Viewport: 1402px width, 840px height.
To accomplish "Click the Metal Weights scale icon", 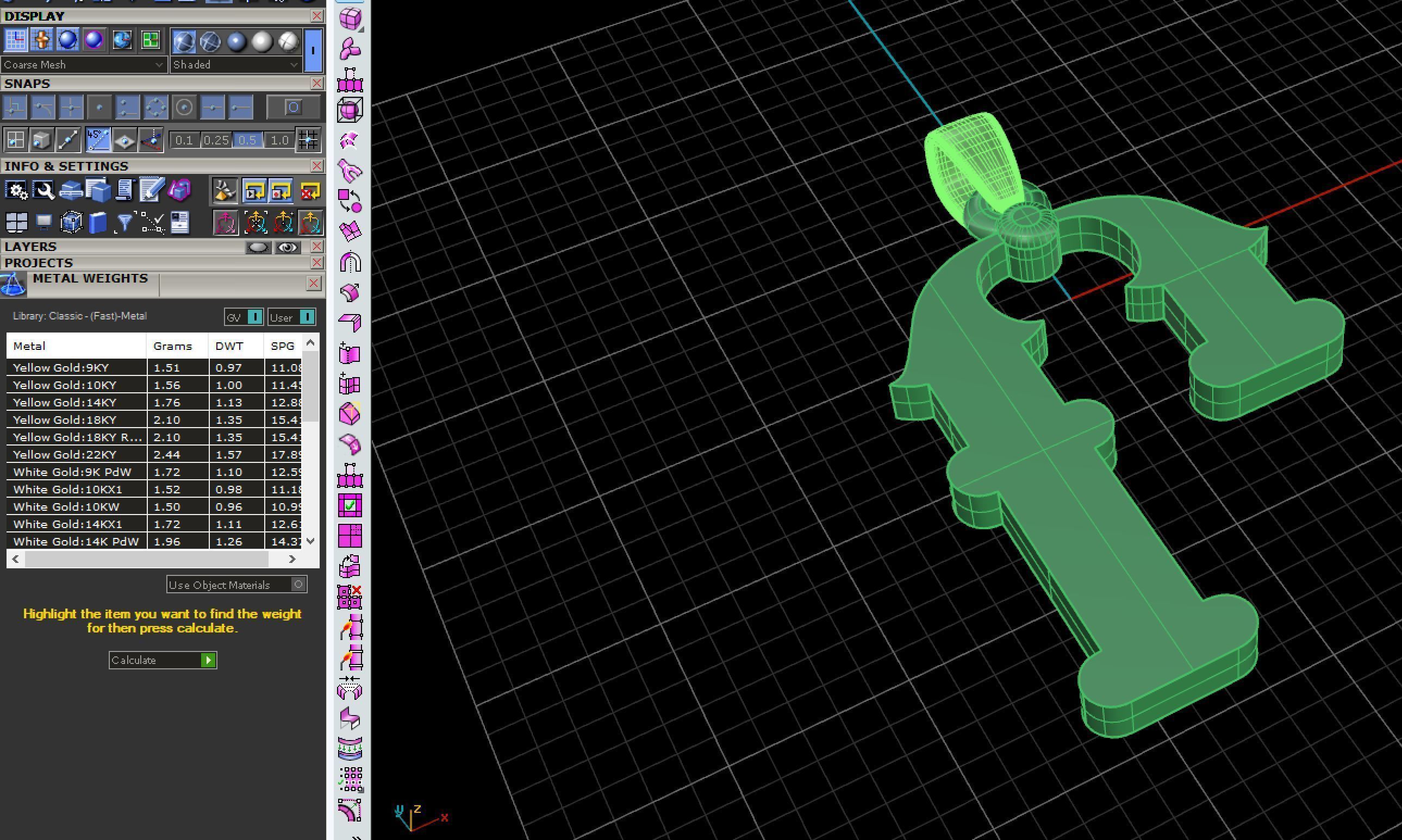I will (13, 285).
